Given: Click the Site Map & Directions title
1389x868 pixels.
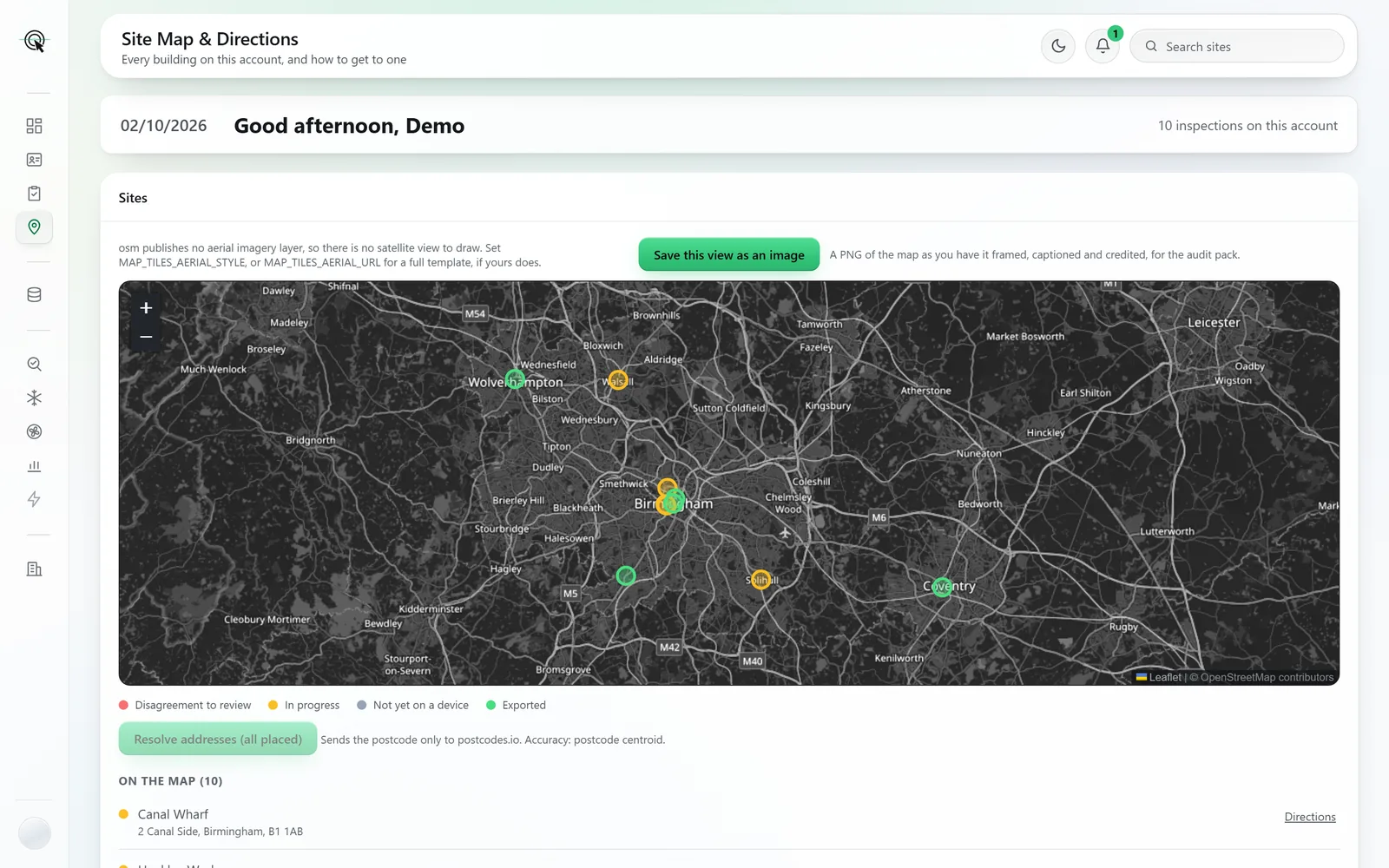Looking at the screenshot, I should [210, 39].
